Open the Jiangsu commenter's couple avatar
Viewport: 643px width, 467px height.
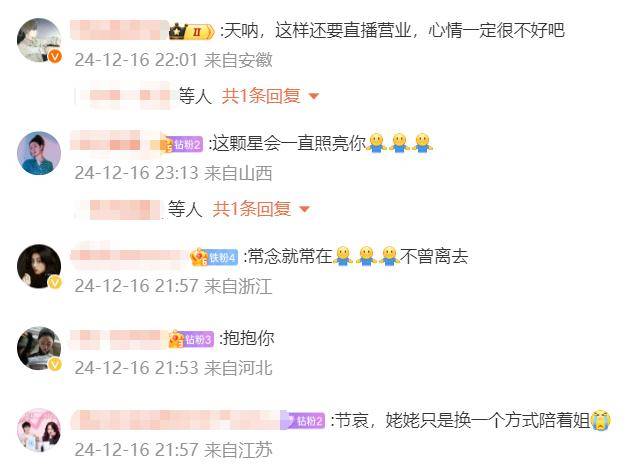pos(39,430)
